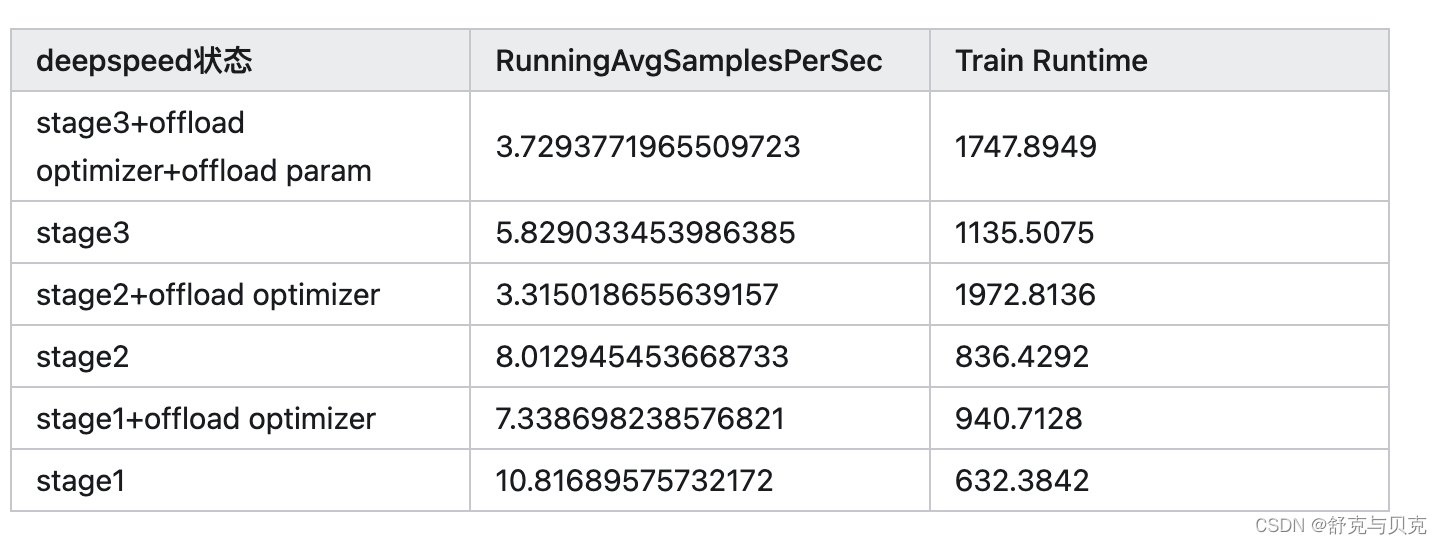Click the CSDN @舒克与贝克 watermark
The width and height of the screenshot is (1442, 544).
(x=1341, y=525)
